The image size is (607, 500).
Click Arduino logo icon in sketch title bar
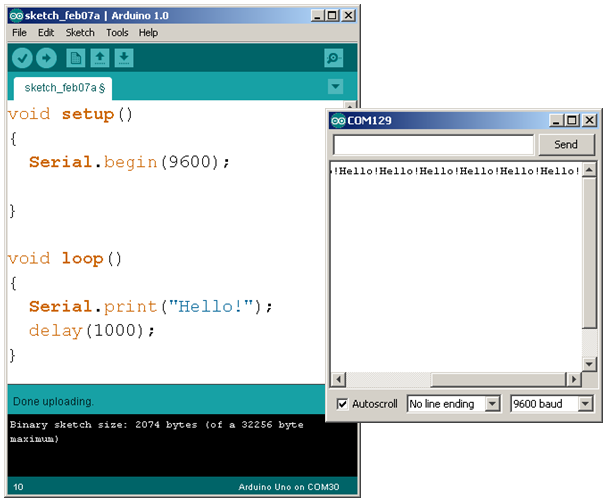coord(16,15)
